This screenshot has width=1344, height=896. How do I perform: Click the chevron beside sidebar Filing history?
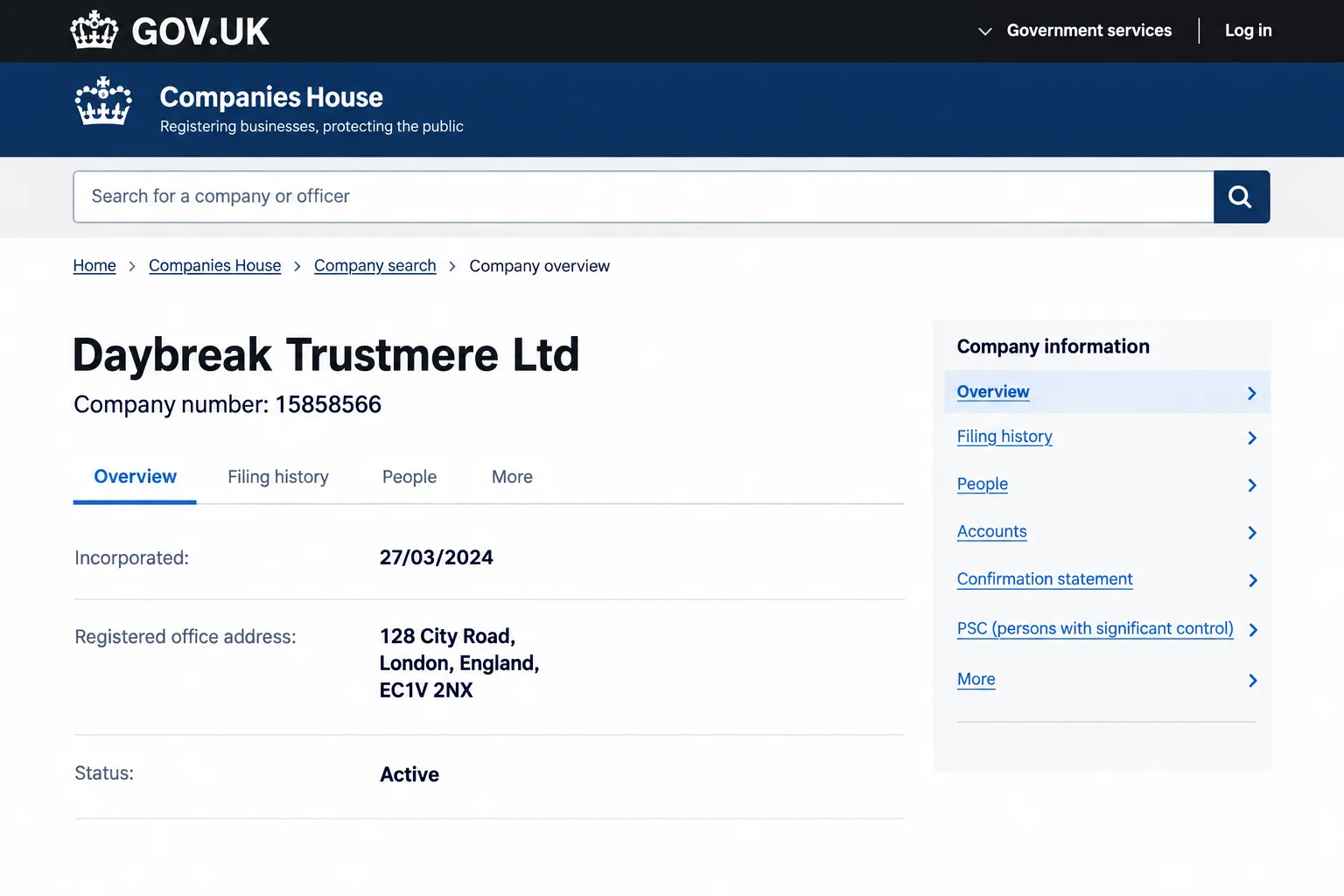[x=1252, y=437]
